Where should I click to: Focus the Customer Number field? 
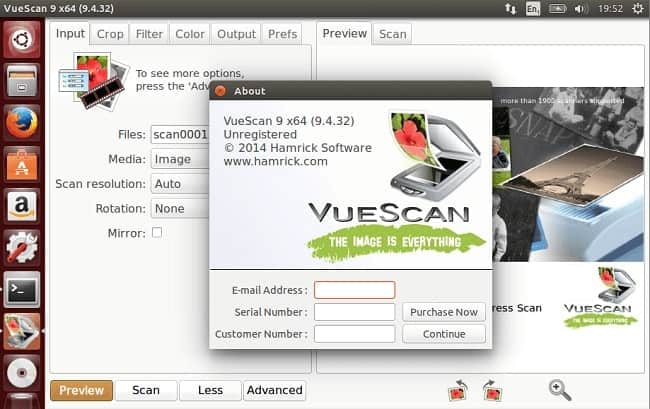[354, 334]
